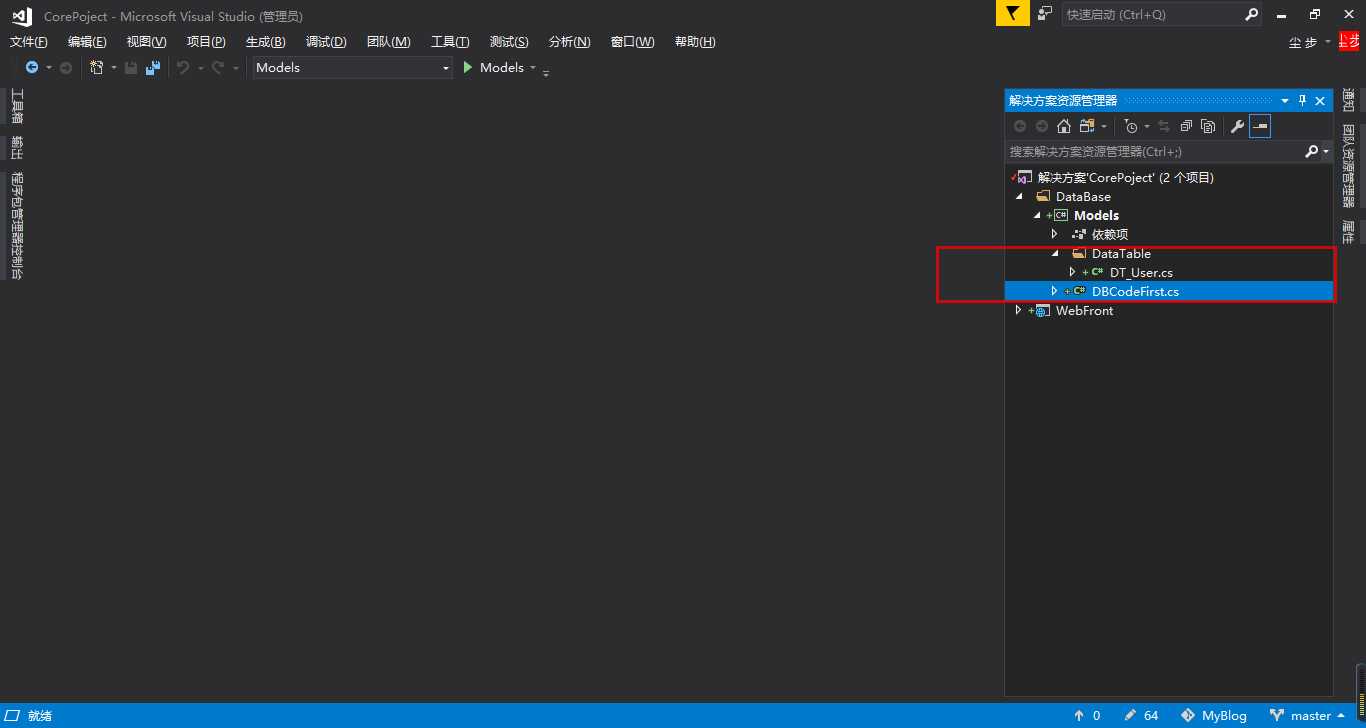Open Solution Explorer view-switch dropdown arrow
The width and height of the screenshot is (1366, 728).
pyautogui.click(x=1104, y=127)
